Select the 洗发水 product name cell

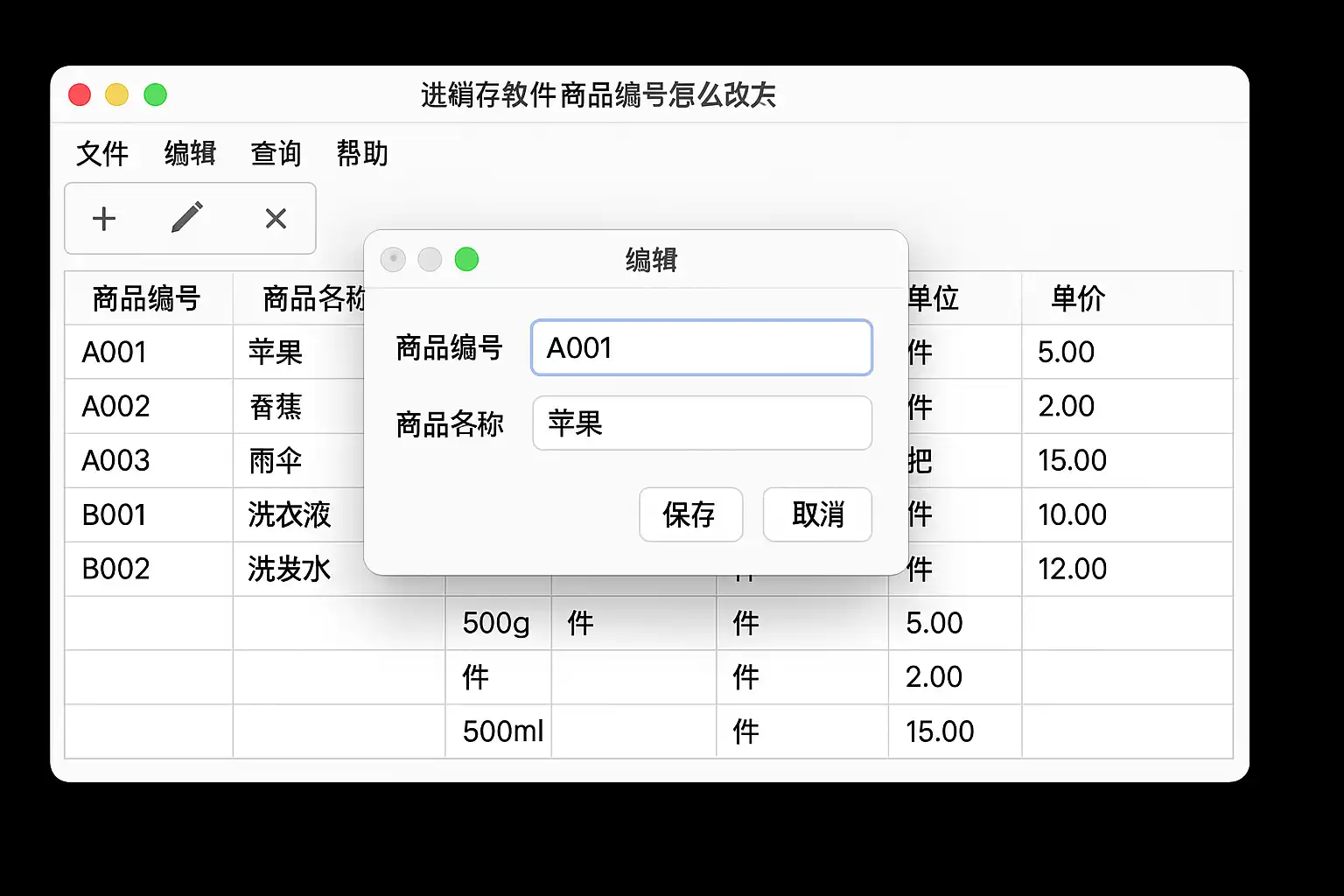point(290,570)
